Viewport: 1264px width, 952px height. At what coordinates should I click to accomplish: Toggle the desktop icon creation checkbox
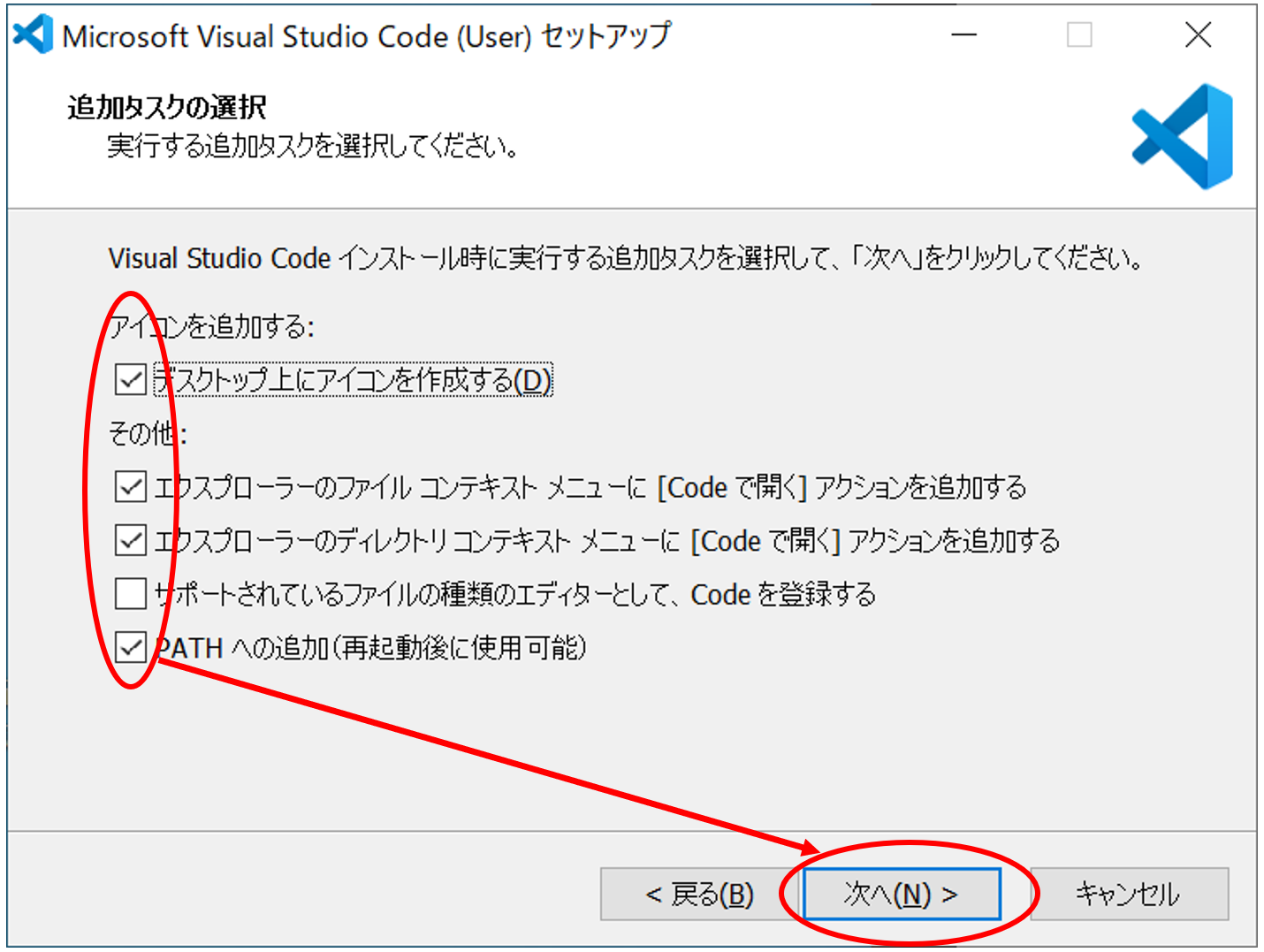131,380
